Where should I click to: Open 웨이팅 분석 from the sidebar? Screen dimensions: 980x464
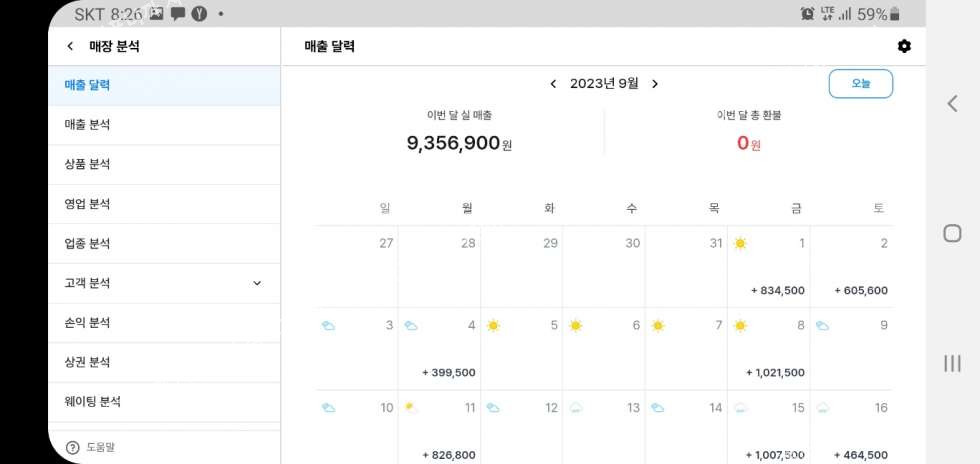[92, 402]
